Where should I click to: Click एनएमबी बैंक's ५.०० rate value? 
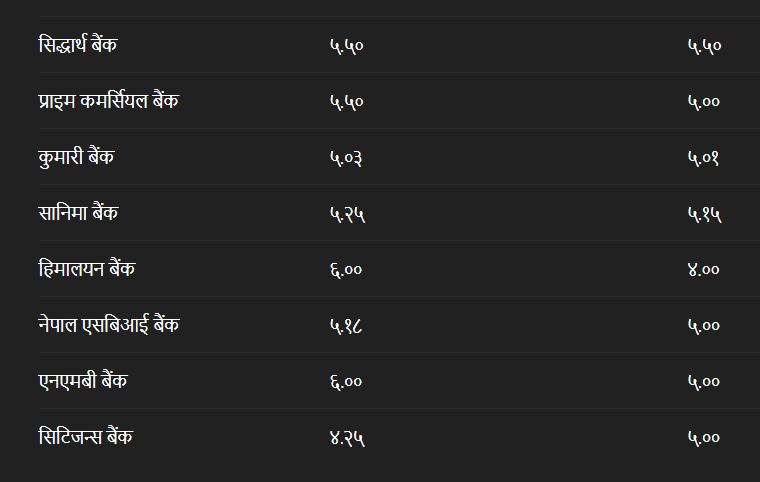[704, 382]
